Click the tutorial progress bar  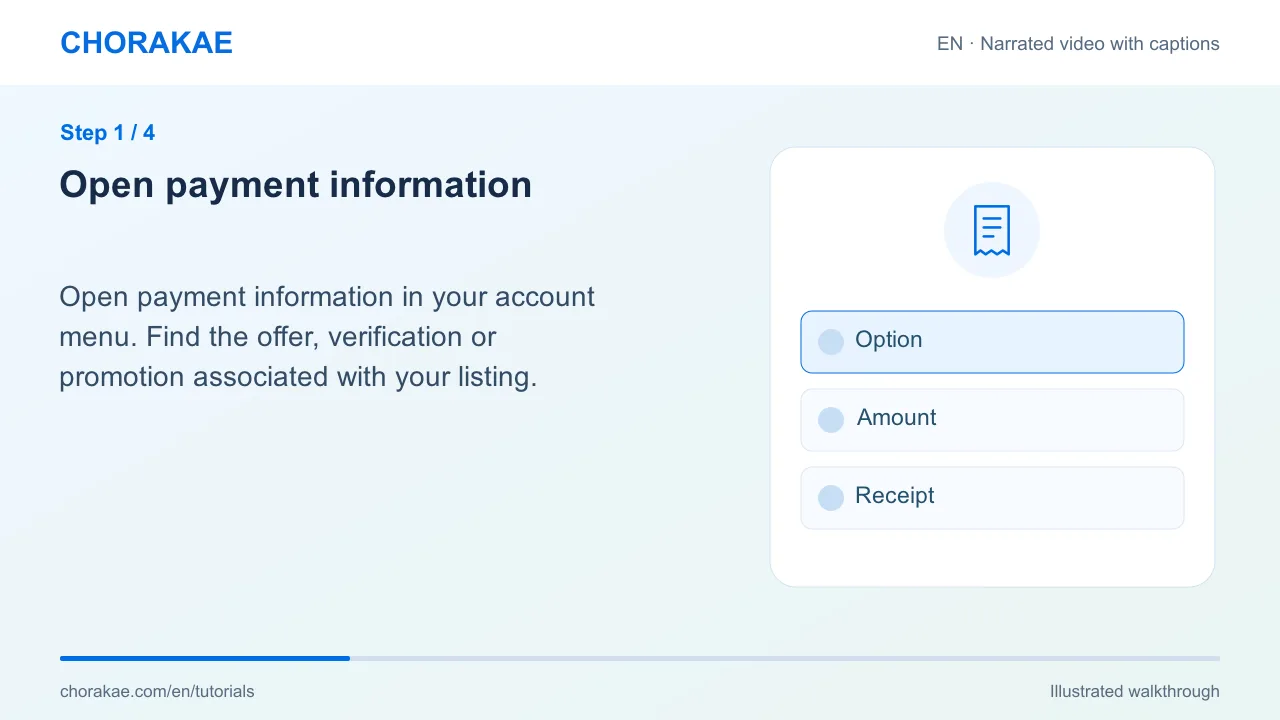pos(640,658)
